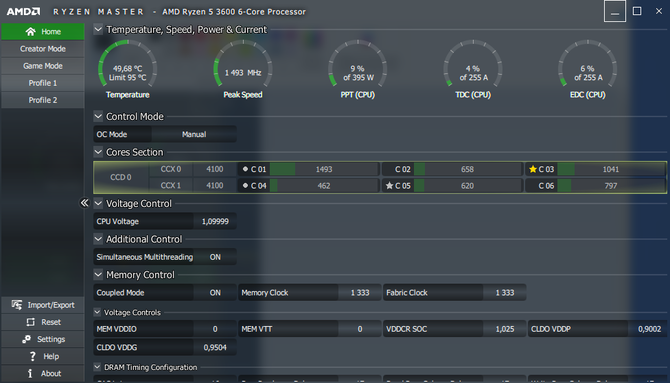
Task: Click the Memory Clock value 1 333
Action: point(360,293)
